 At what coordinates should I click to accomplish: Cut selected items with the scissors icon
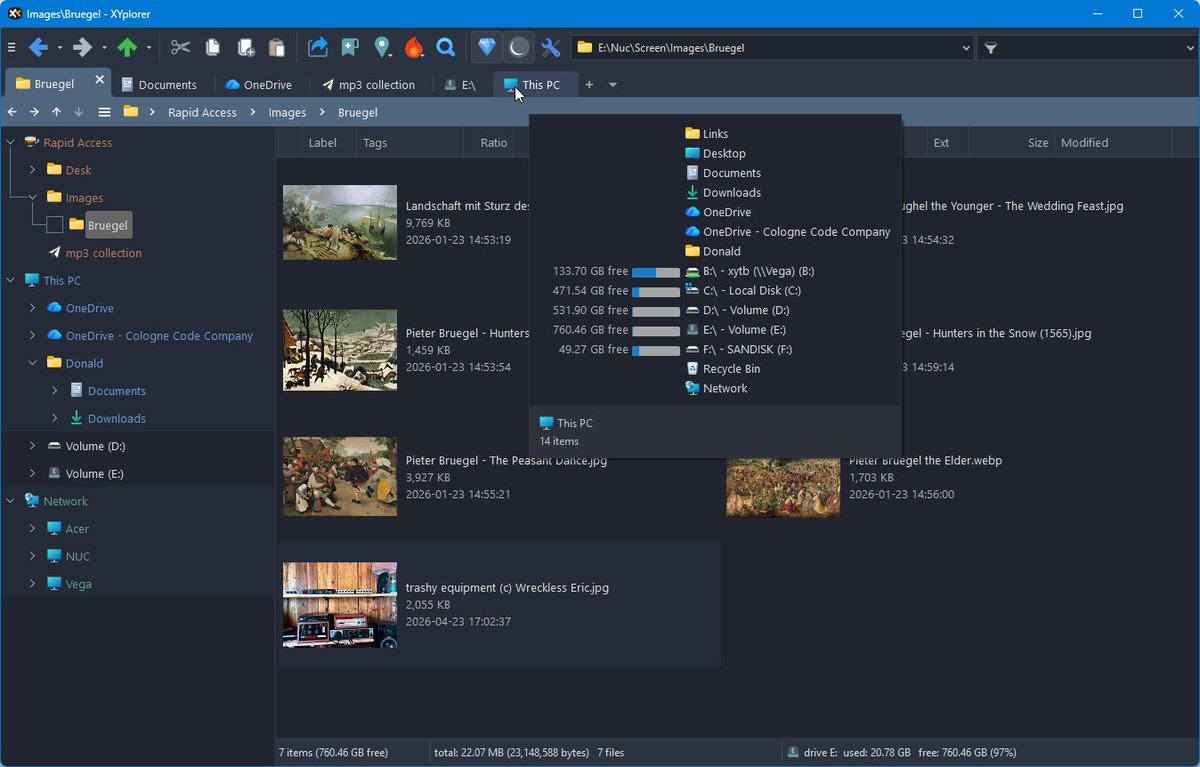(180, 47)
